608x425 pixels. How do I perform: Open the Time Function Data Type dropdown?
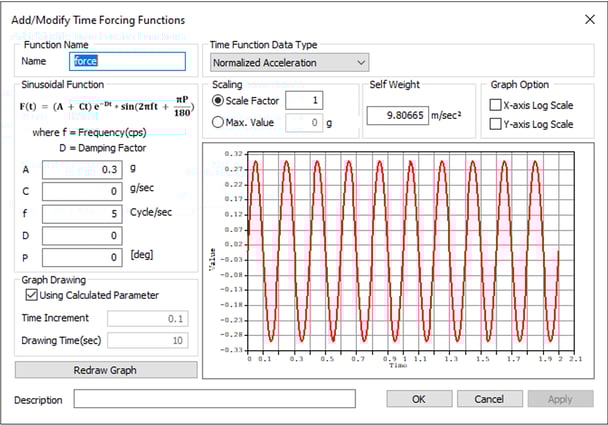[289, 62]
